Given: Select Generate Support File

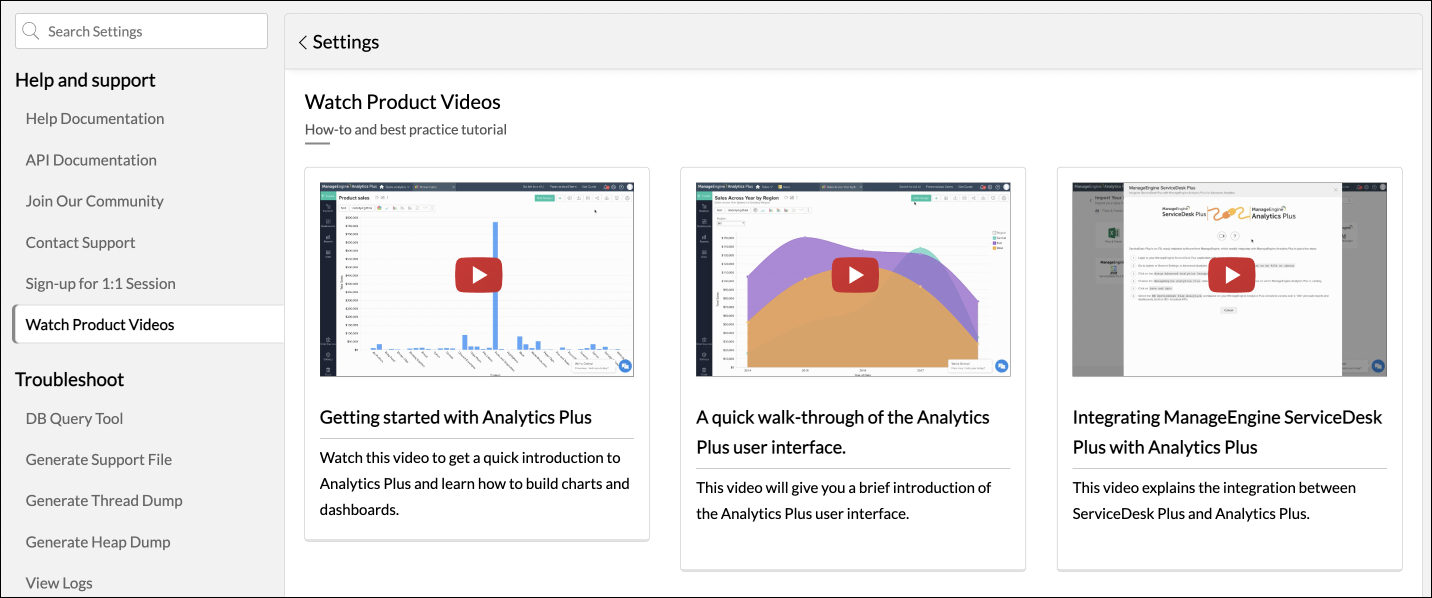Looking at the screenshot, I should coord(99,459).
